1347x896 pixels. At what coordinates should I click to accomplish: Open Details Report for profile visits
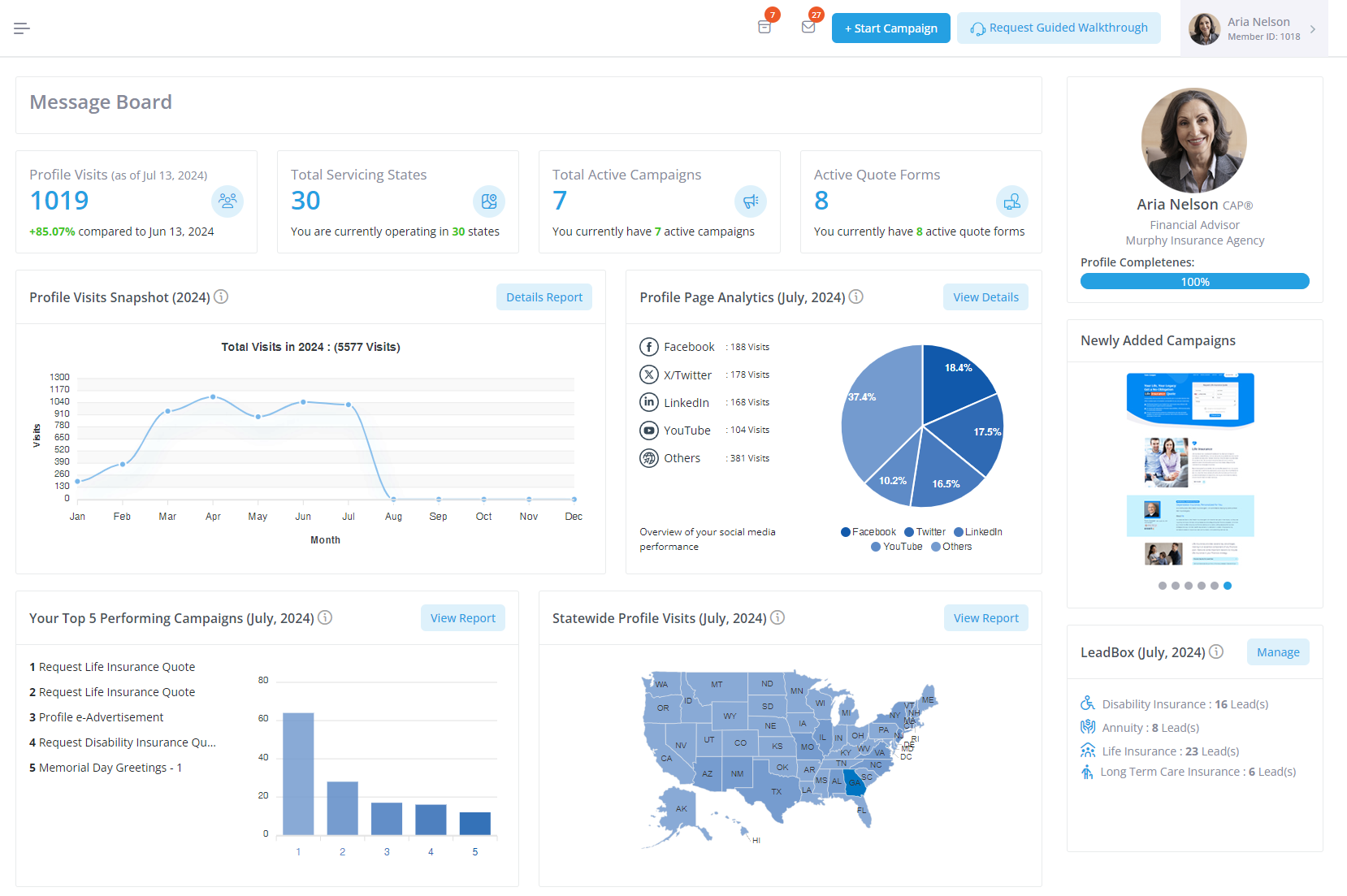[544, 297]
